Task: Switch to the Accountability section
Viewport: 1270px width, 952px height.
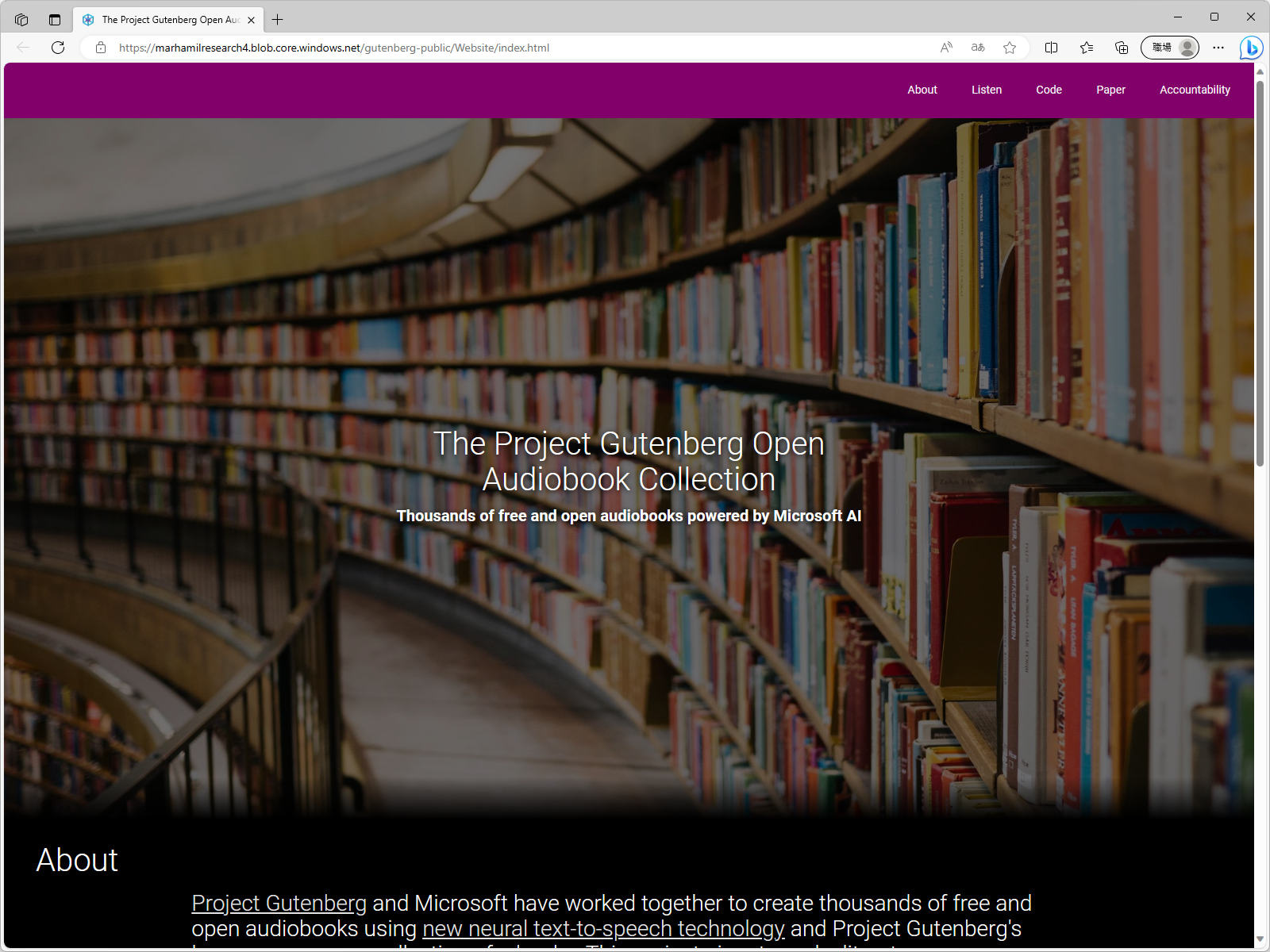Action: pyautogui.click(x=1195, y=90)
